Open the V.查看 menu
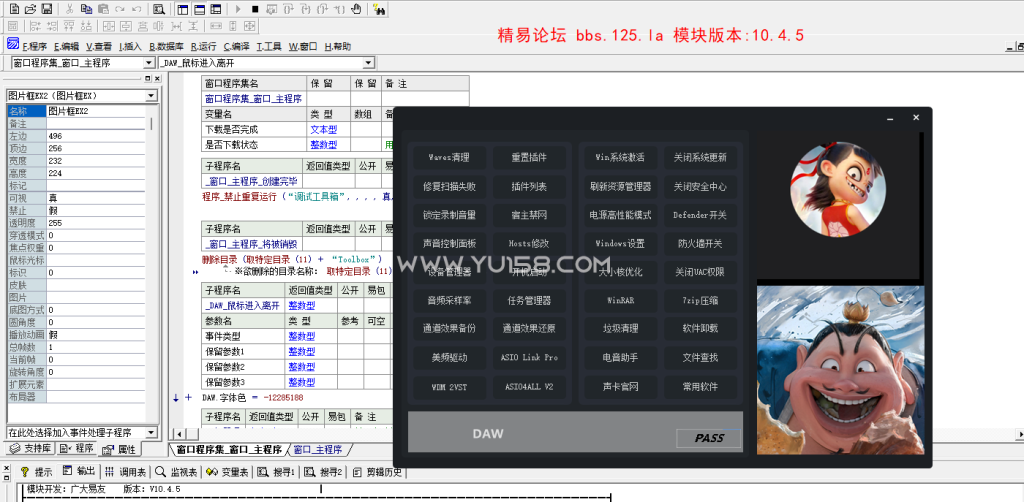The height and width of the screenshot is (502, 1024). pyautogui.click(x=99, y=46)
